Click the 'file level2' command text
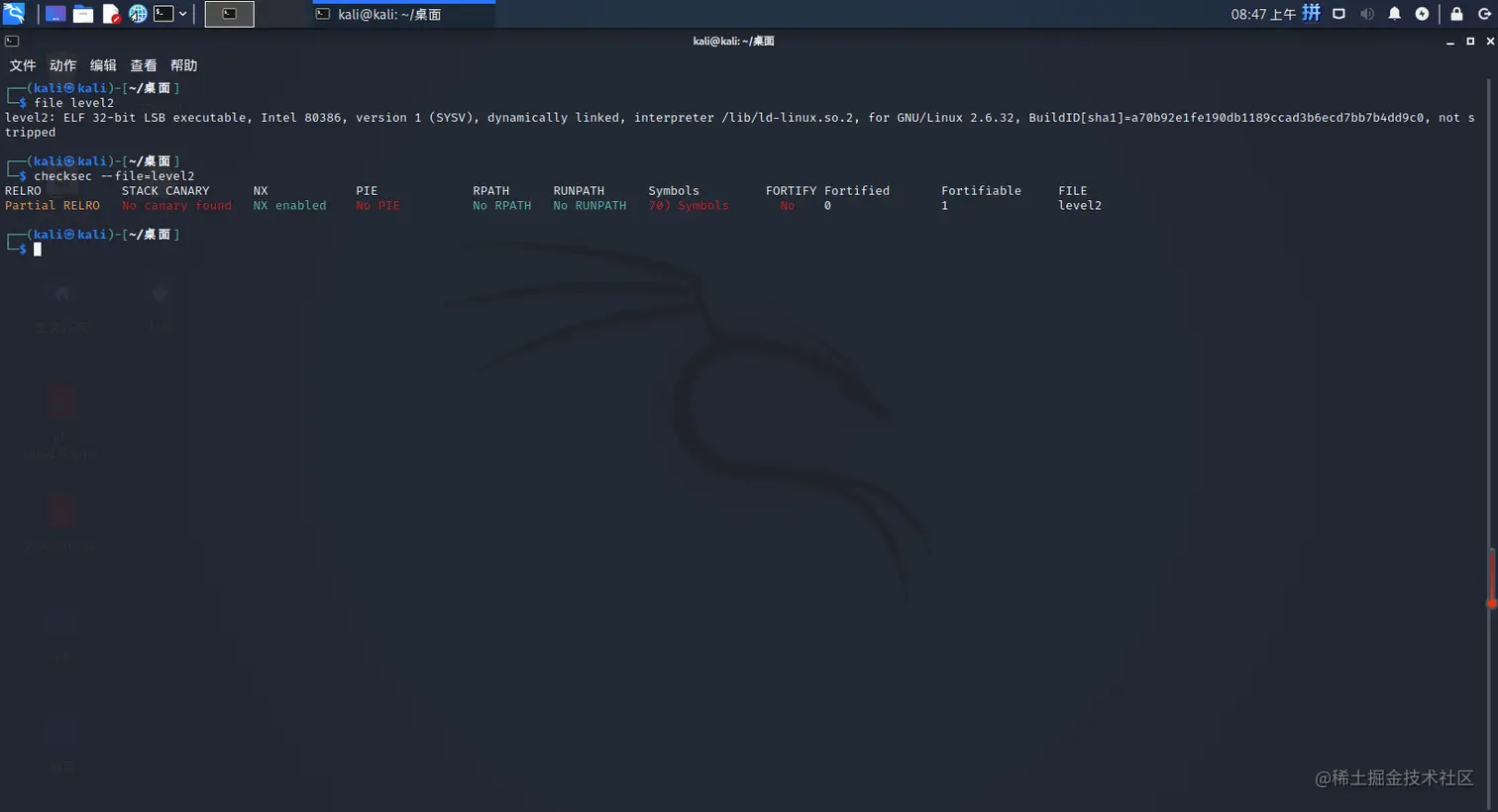Image resolution: width=1498 pixels, height=812 pixels. pos(74,103)
